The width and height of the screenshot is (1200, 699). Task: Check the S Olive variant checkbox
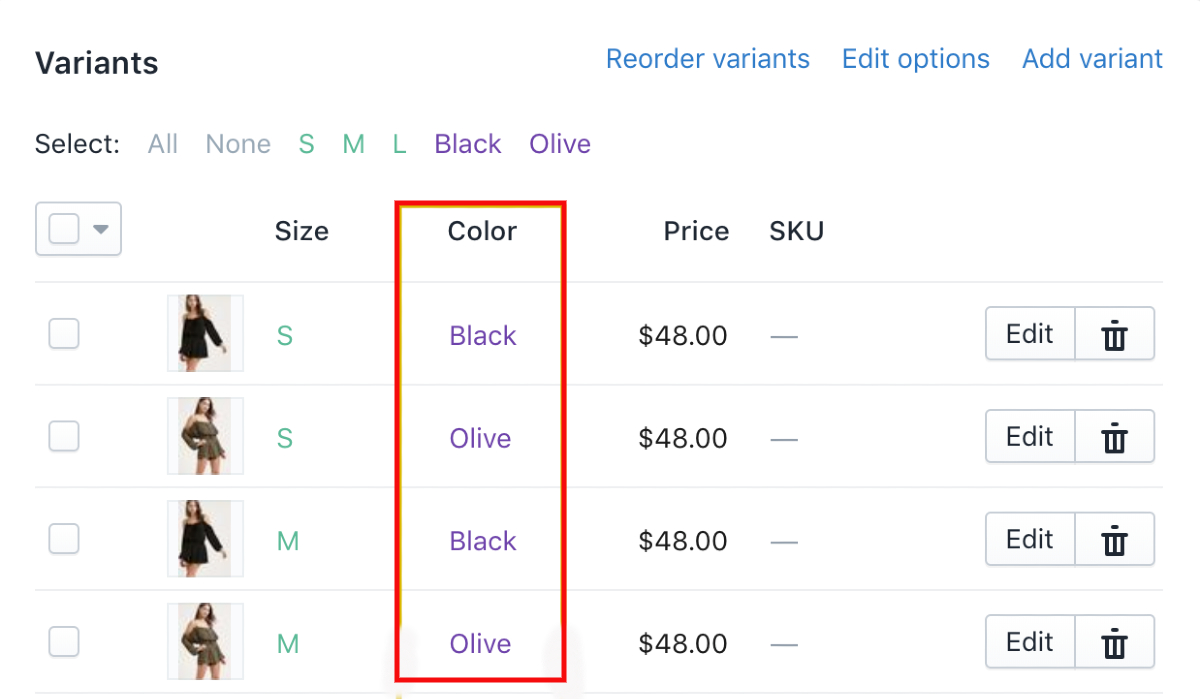pyautogui.click(x=64, y=437)
